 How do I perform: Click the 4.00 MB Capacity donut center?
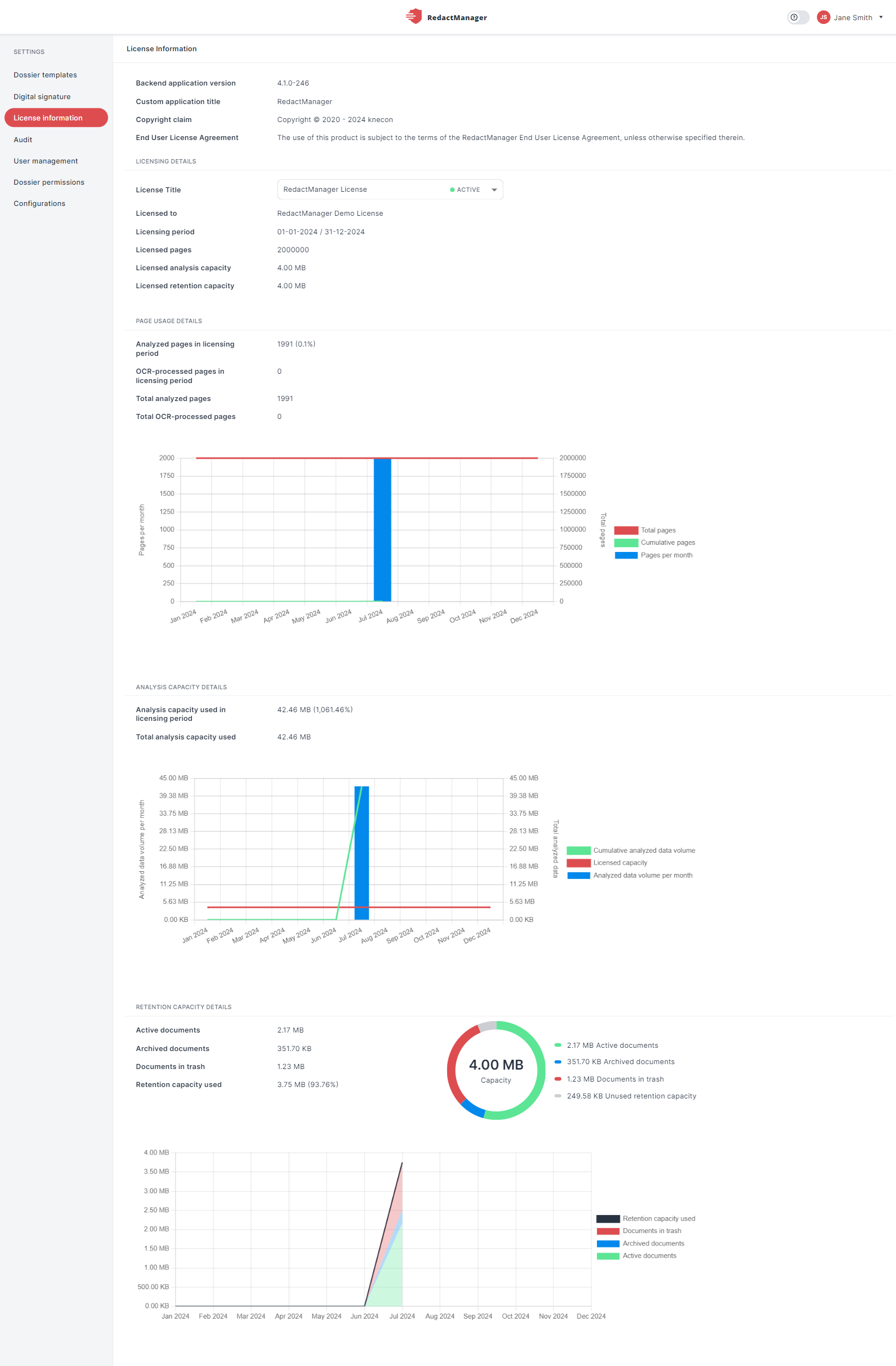(x=496, y=1071)
